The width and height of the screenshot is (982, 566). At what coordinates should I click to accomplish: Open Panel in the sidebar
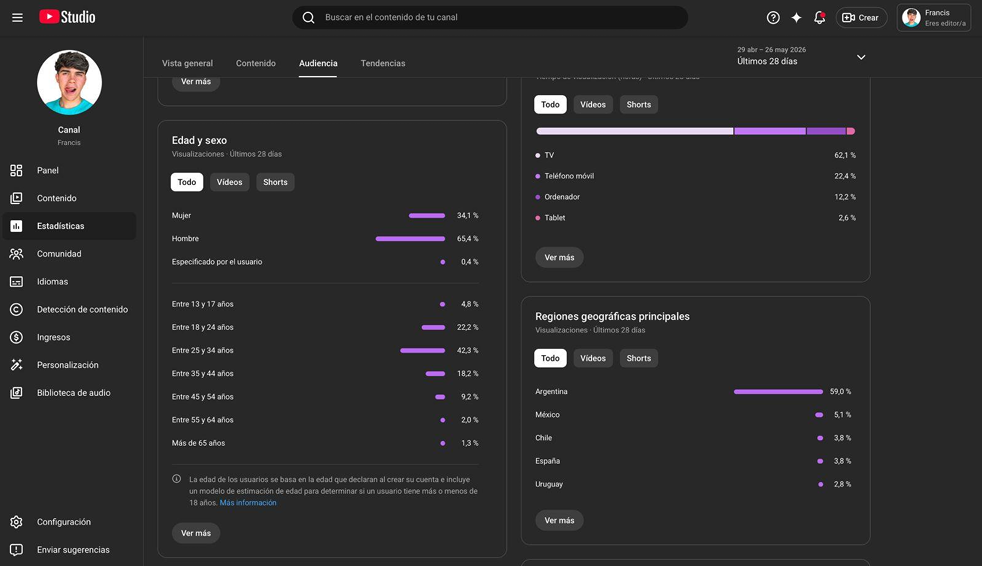pos(69,170)
